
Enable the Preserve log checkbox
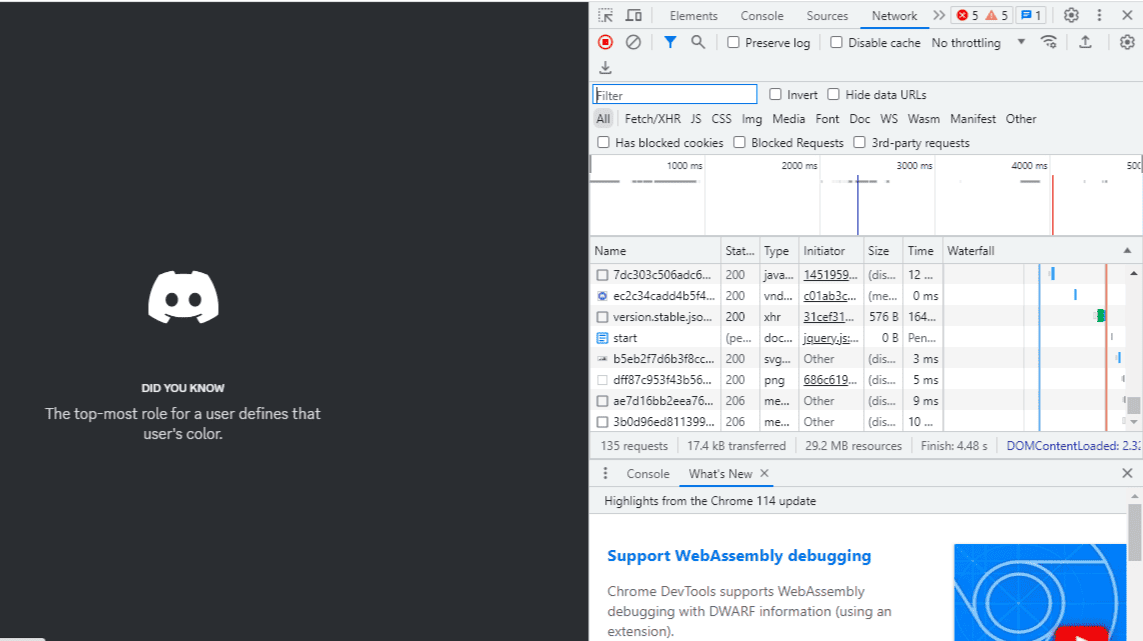733,42
